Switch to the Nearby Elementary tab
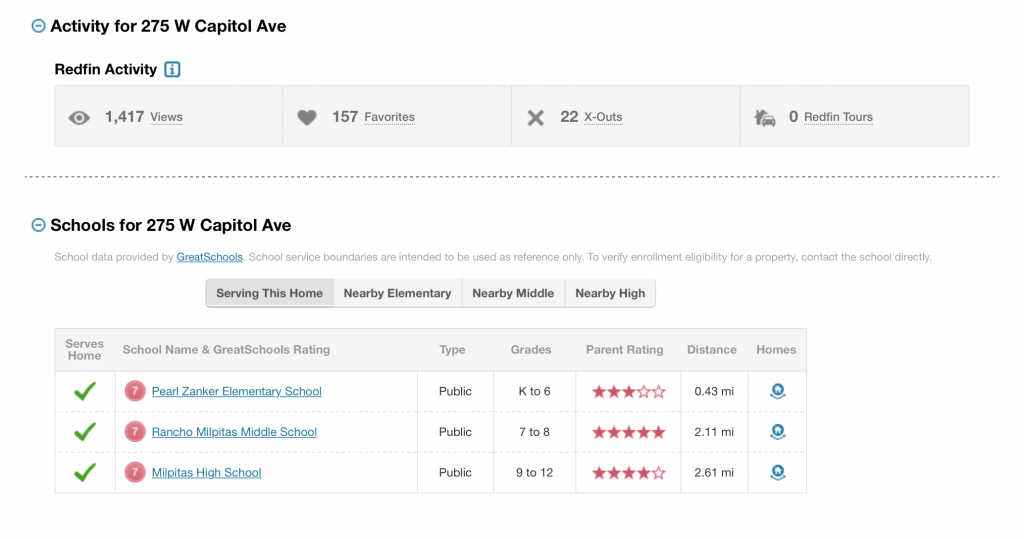 click(397, 293)
